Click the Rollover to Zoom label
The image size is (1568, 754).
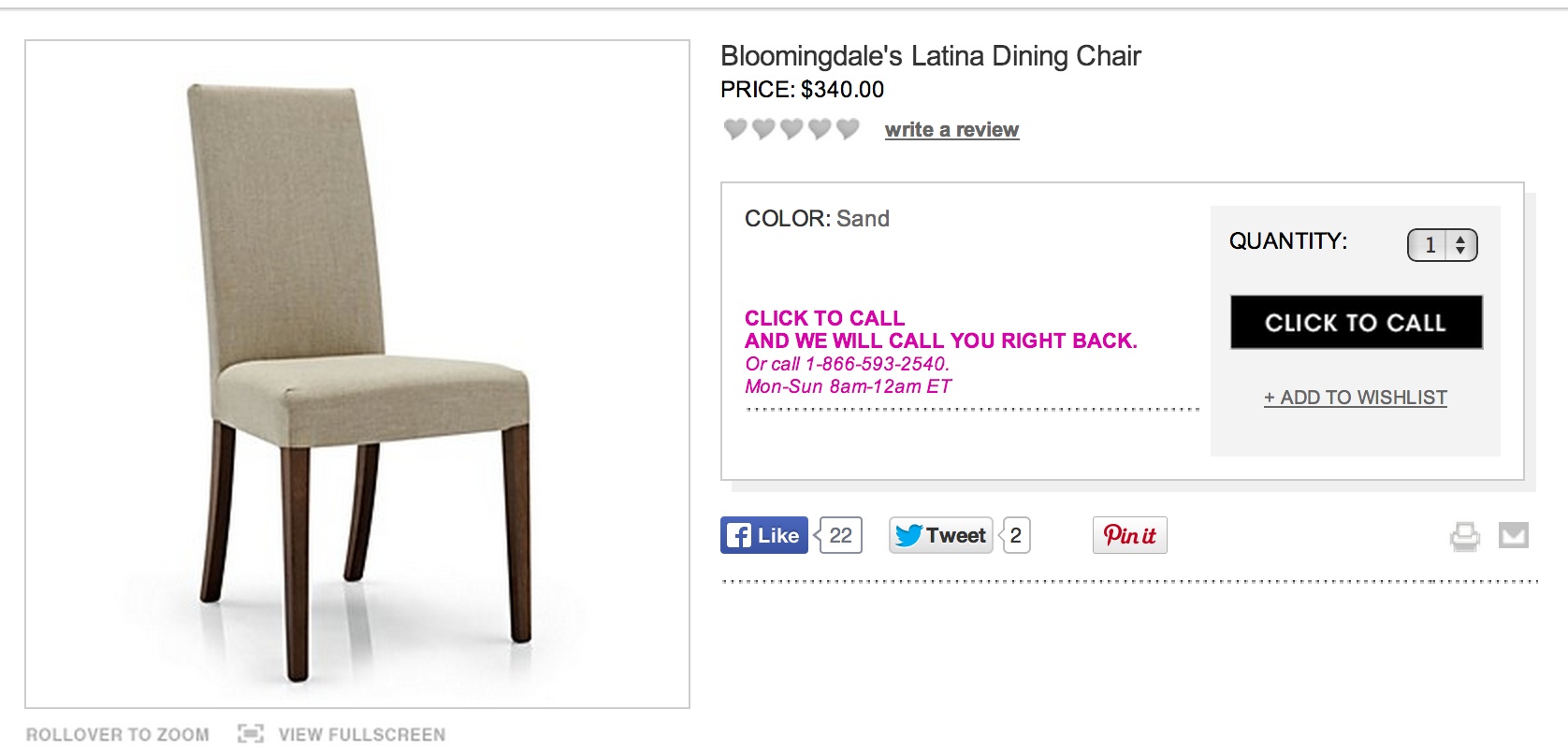click(x=118, y=734)
